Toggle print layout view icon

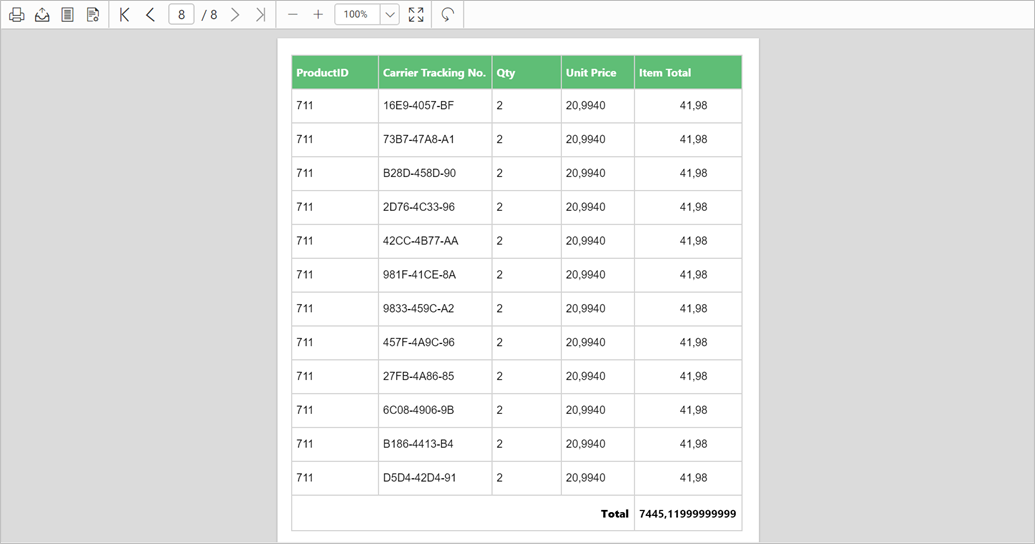[x=67, y=15]
